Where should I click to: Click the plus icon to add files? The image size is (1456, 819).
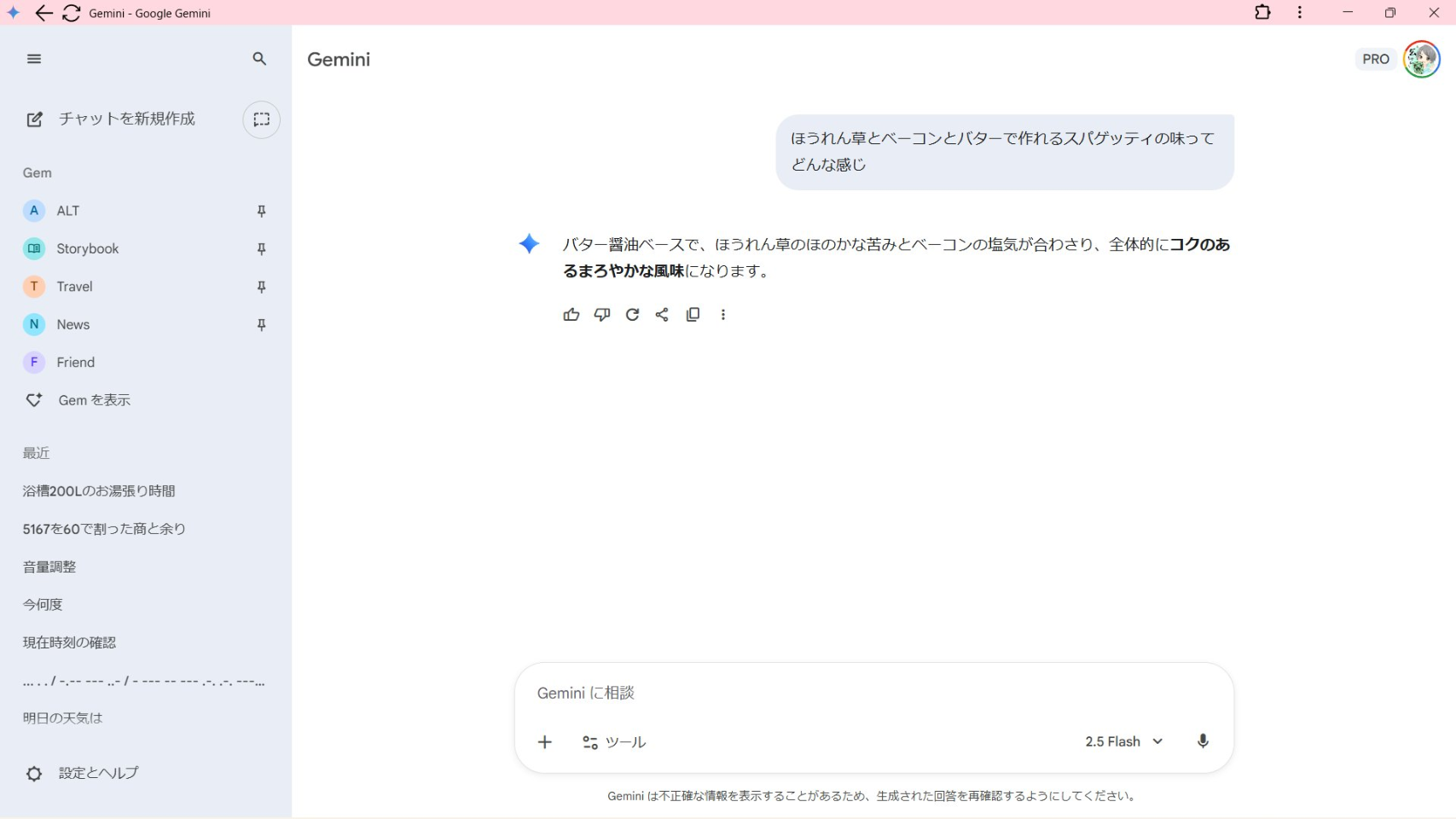tap(545, 742)
